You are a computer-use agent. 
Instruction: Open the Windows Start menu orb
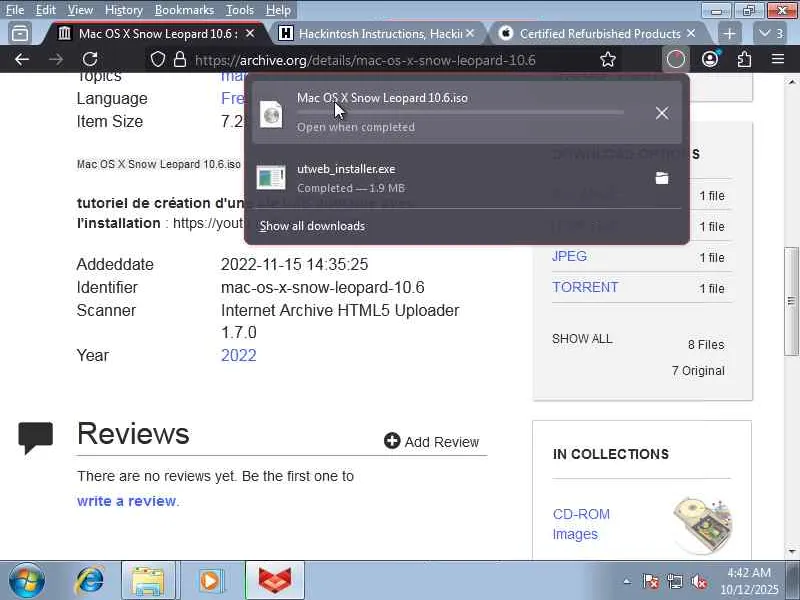27,581
